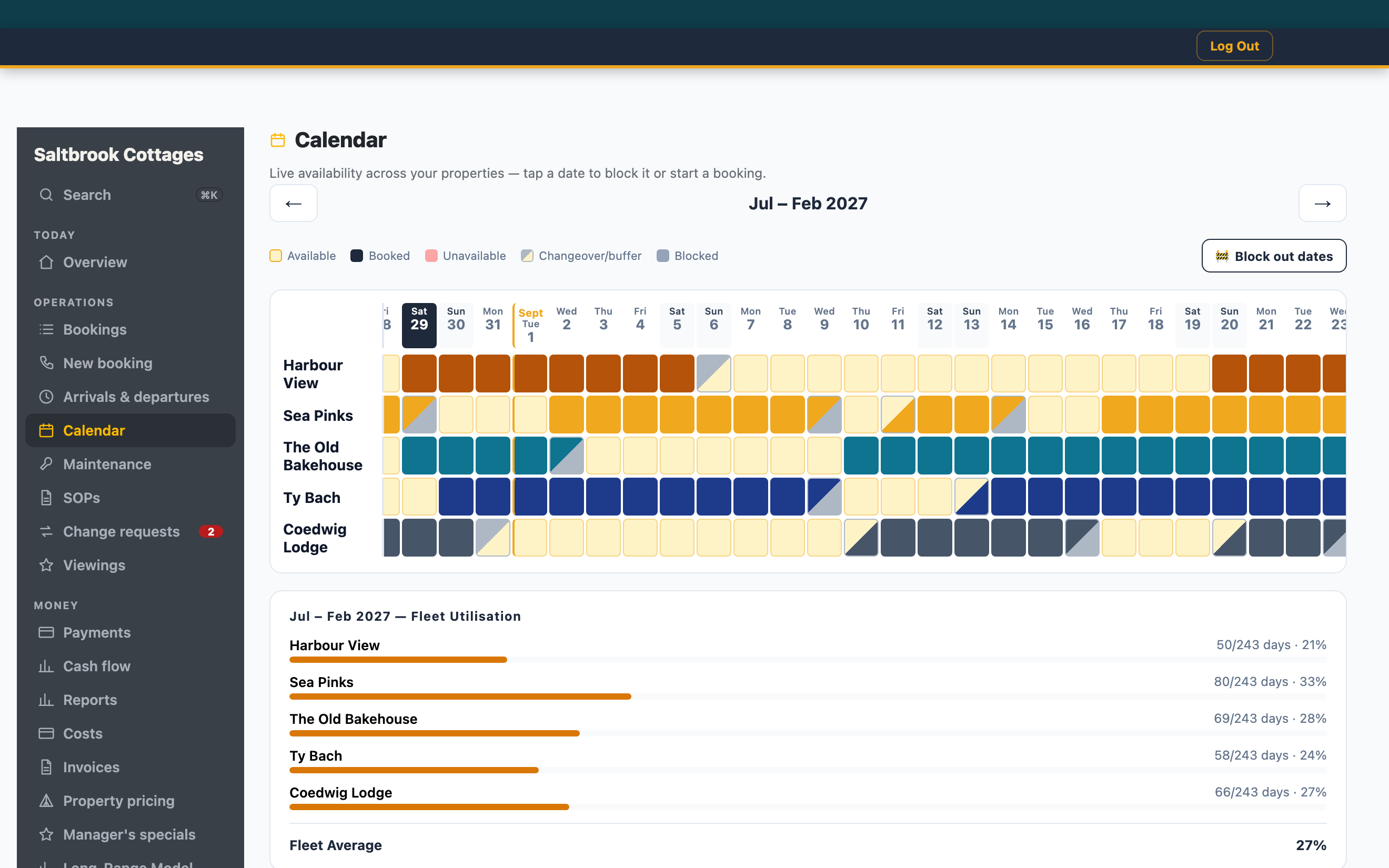Click the Invoices document icon
1389x868 pixels.
[x=46, y=767]
